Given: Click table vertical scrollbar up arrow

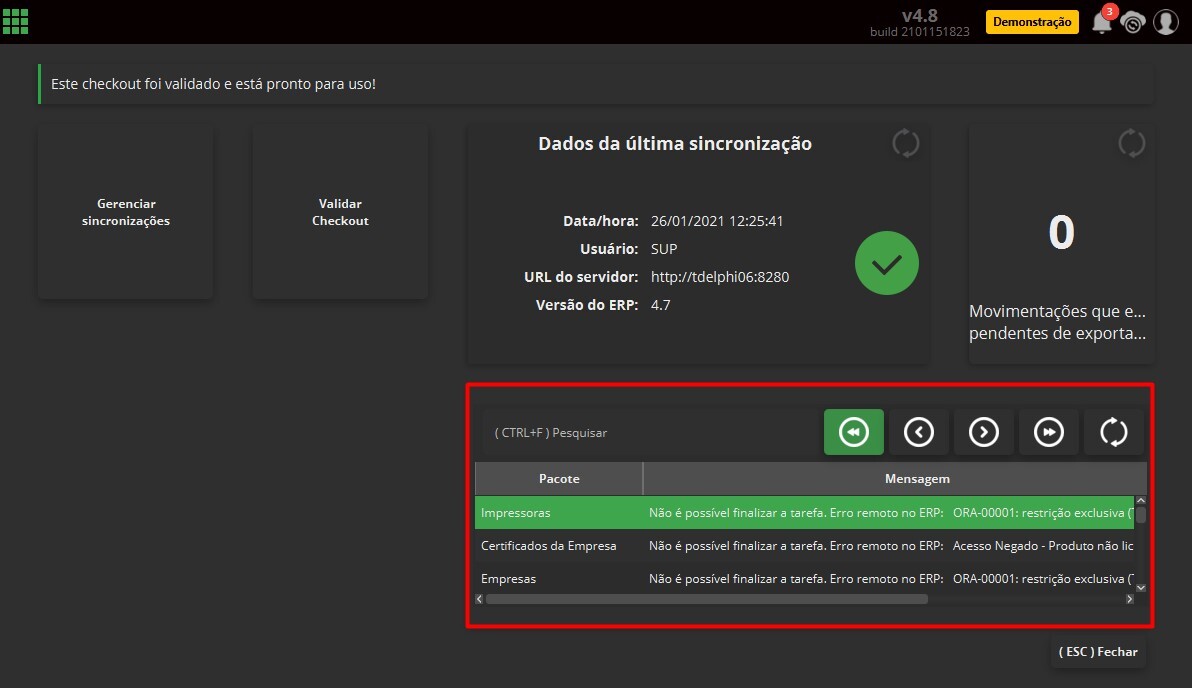Looking at the screenshot, I should (x=1140, y=501).
